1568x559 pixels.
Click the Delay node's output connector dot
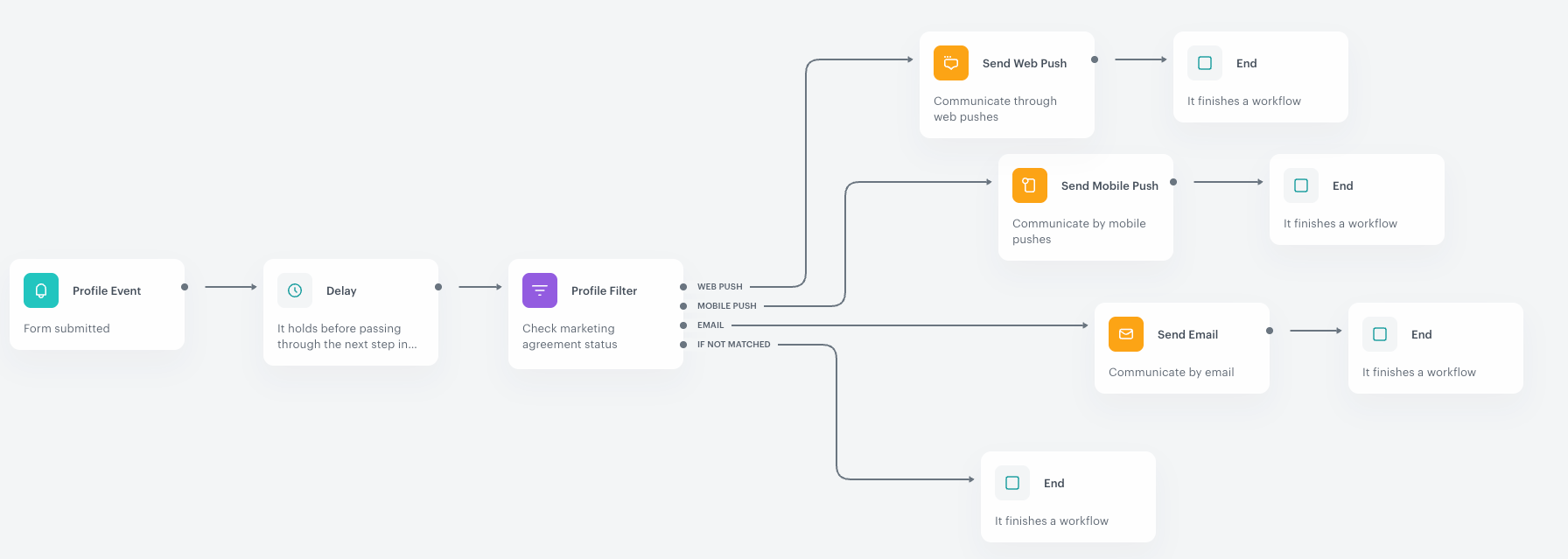tap(438, 287)
